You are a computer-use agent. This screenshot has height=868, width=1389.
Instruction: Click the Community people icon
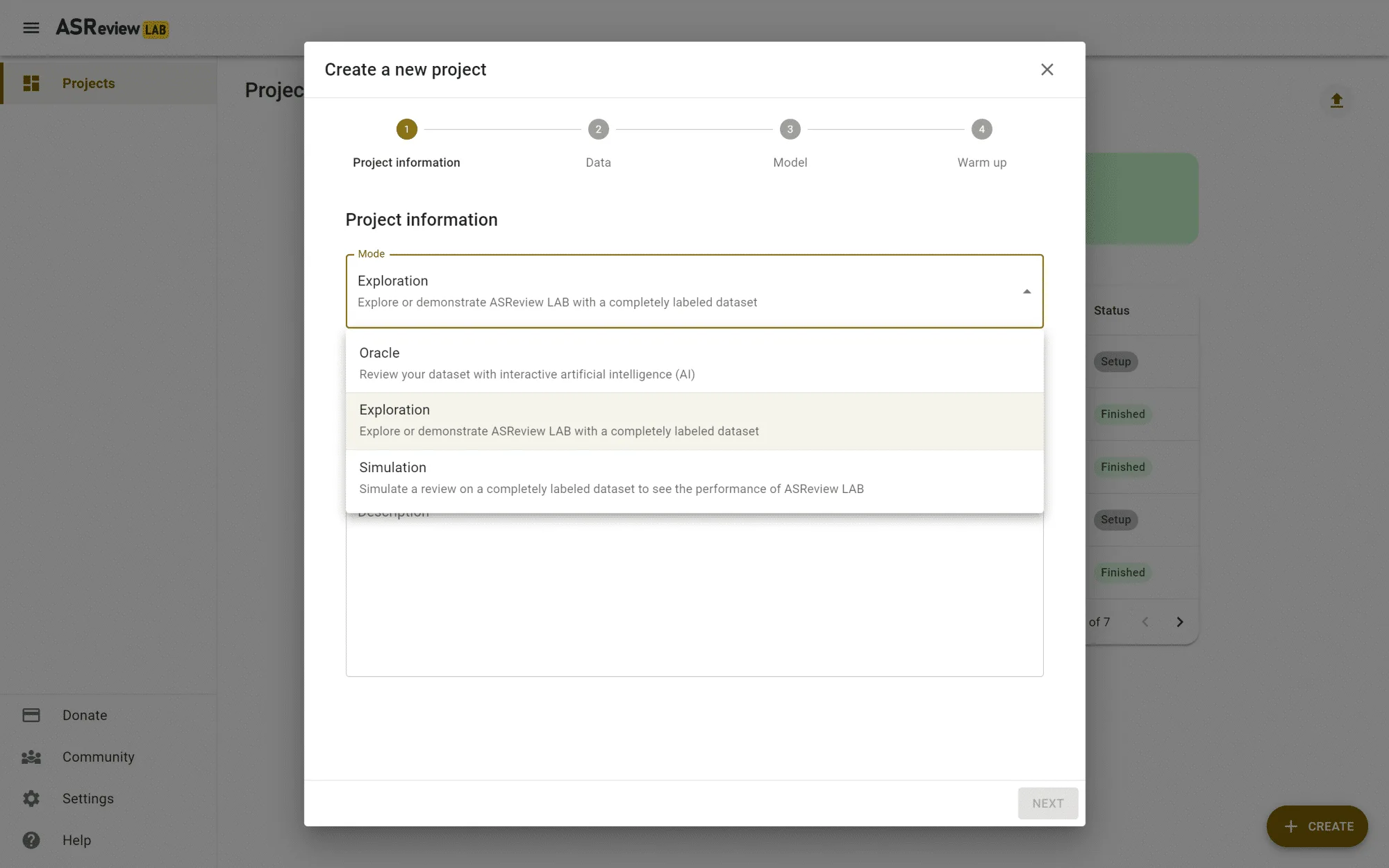[x=31, y=757]
